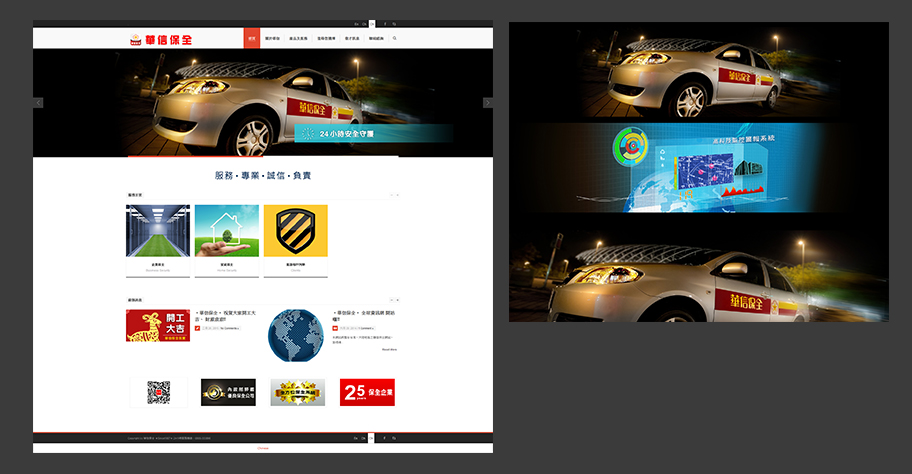Screen dimensions: 912x474
Task: Click the 華信保全 logo in header
Action: tap(161, 39)
